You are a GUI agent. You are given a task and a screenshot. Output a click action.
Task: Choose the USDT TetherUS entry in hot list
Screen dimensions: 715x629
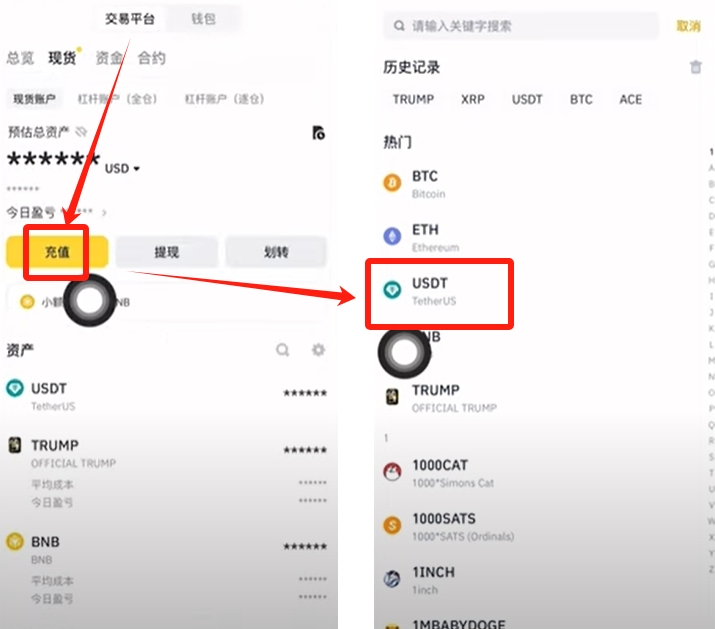point(439,291)
